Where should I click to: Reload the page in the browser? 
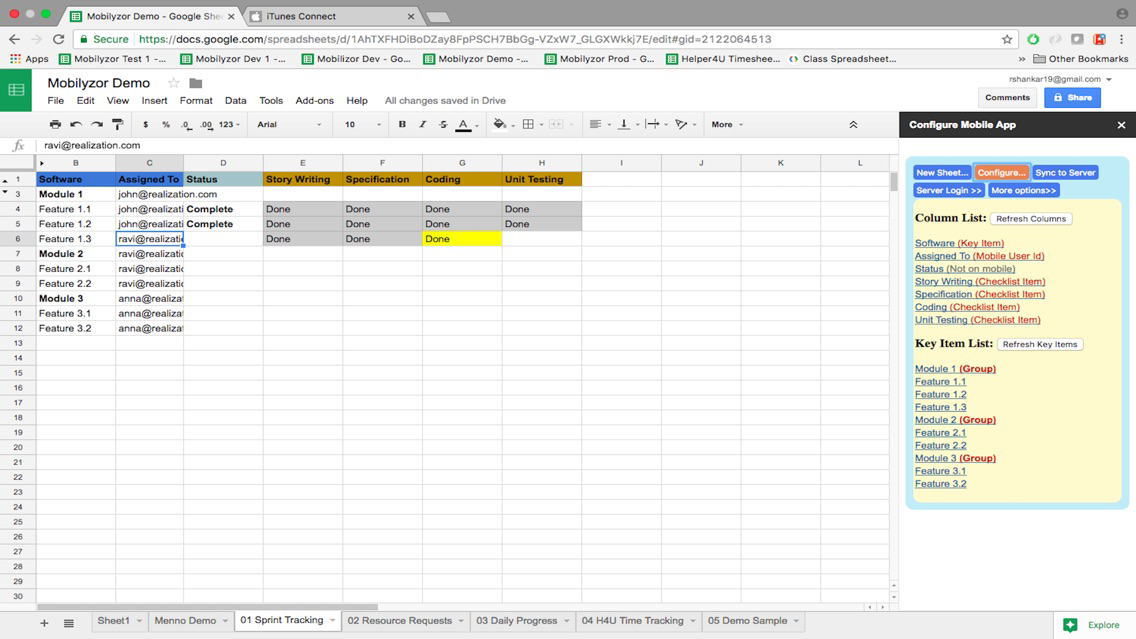point(59,39)
